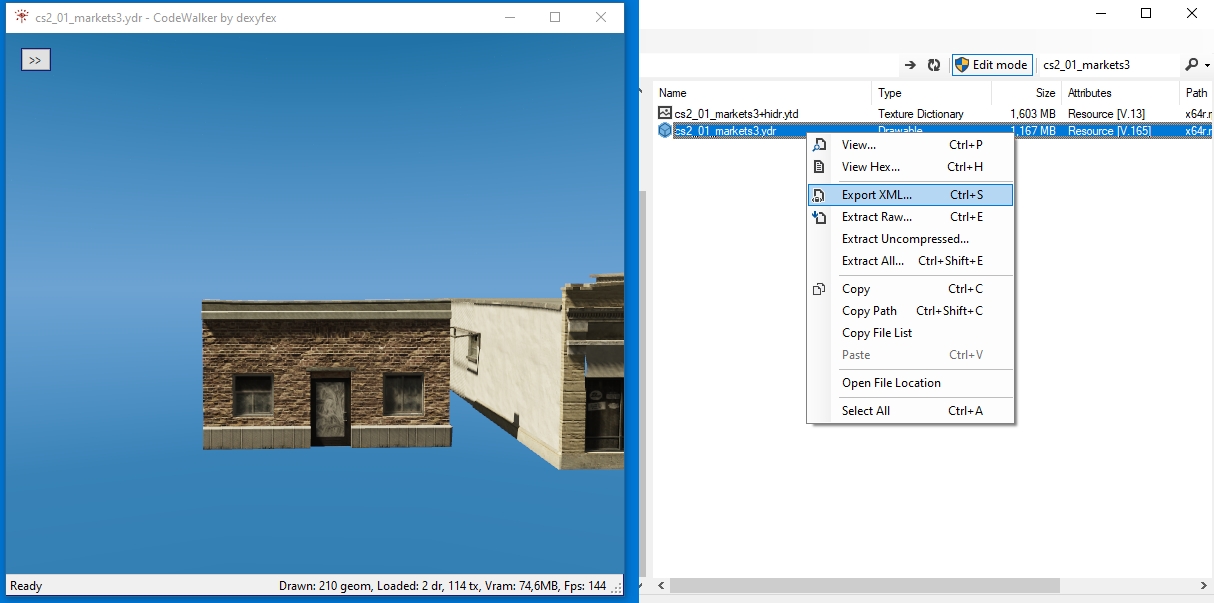Click the go arrow icon
1214x603 pixels.
[x=910, y=65]
